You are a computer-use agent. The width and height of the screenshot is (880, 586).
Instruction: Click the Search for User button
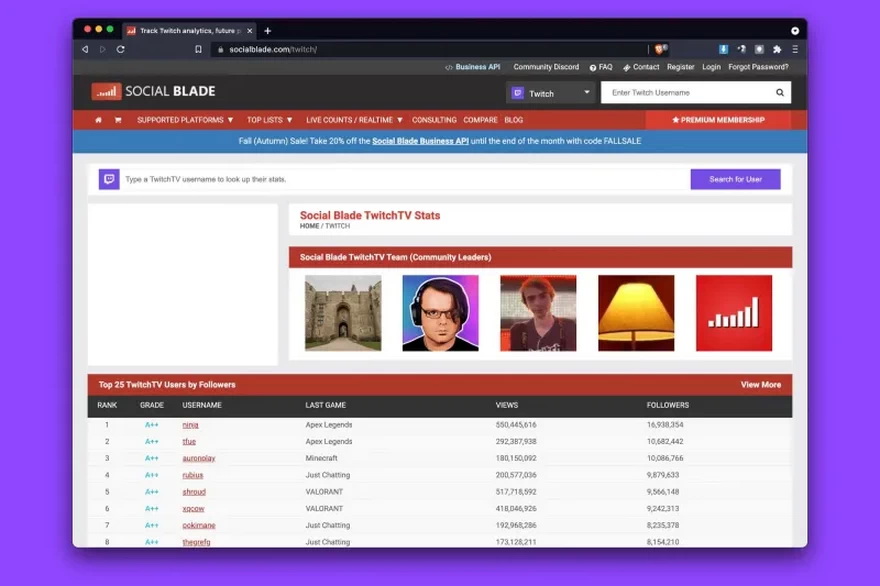[735, 179]
